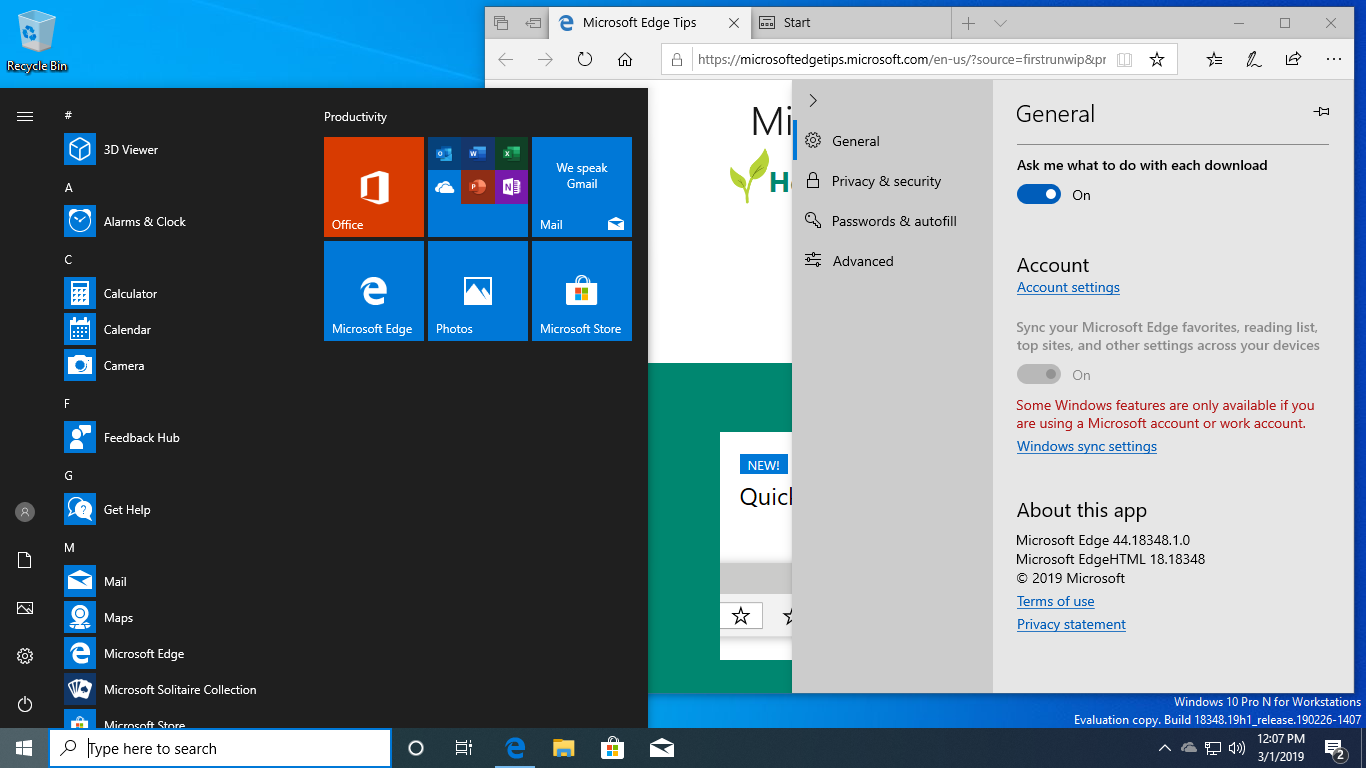Open Edge Settings and more menu

[1333, 60]
